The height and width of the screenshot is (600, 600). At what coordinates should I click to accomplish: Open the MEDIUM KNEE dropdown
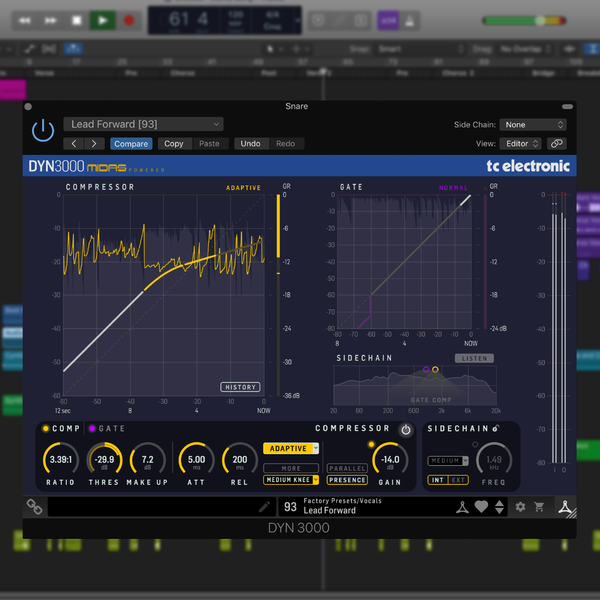click(x=291, y=480)
